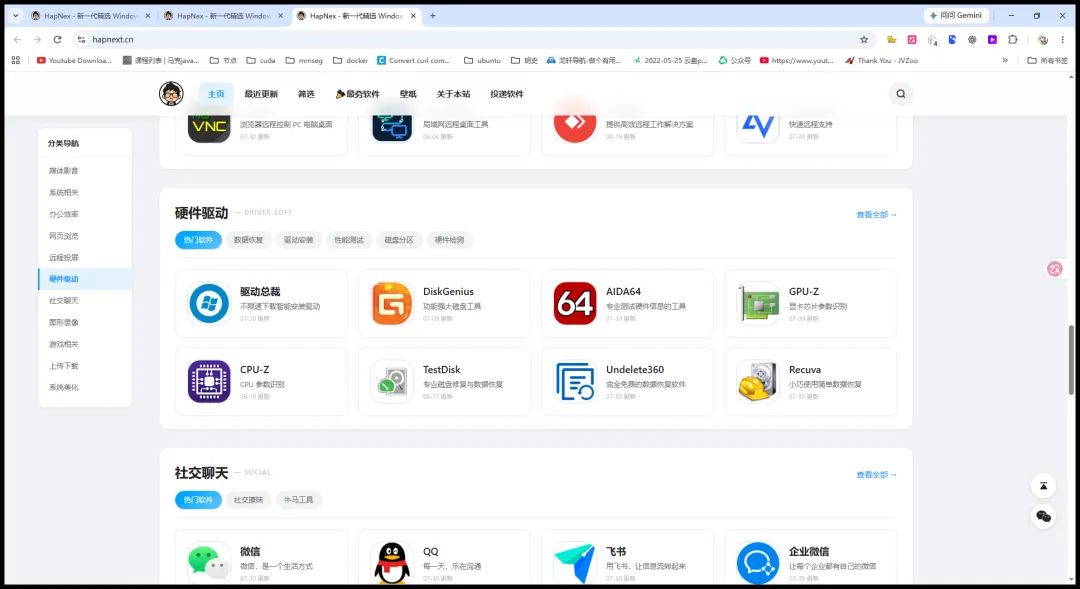The image size is (1080, 589).
Task: Open the 明史 bookmark folder
Action: pos(524,60)
